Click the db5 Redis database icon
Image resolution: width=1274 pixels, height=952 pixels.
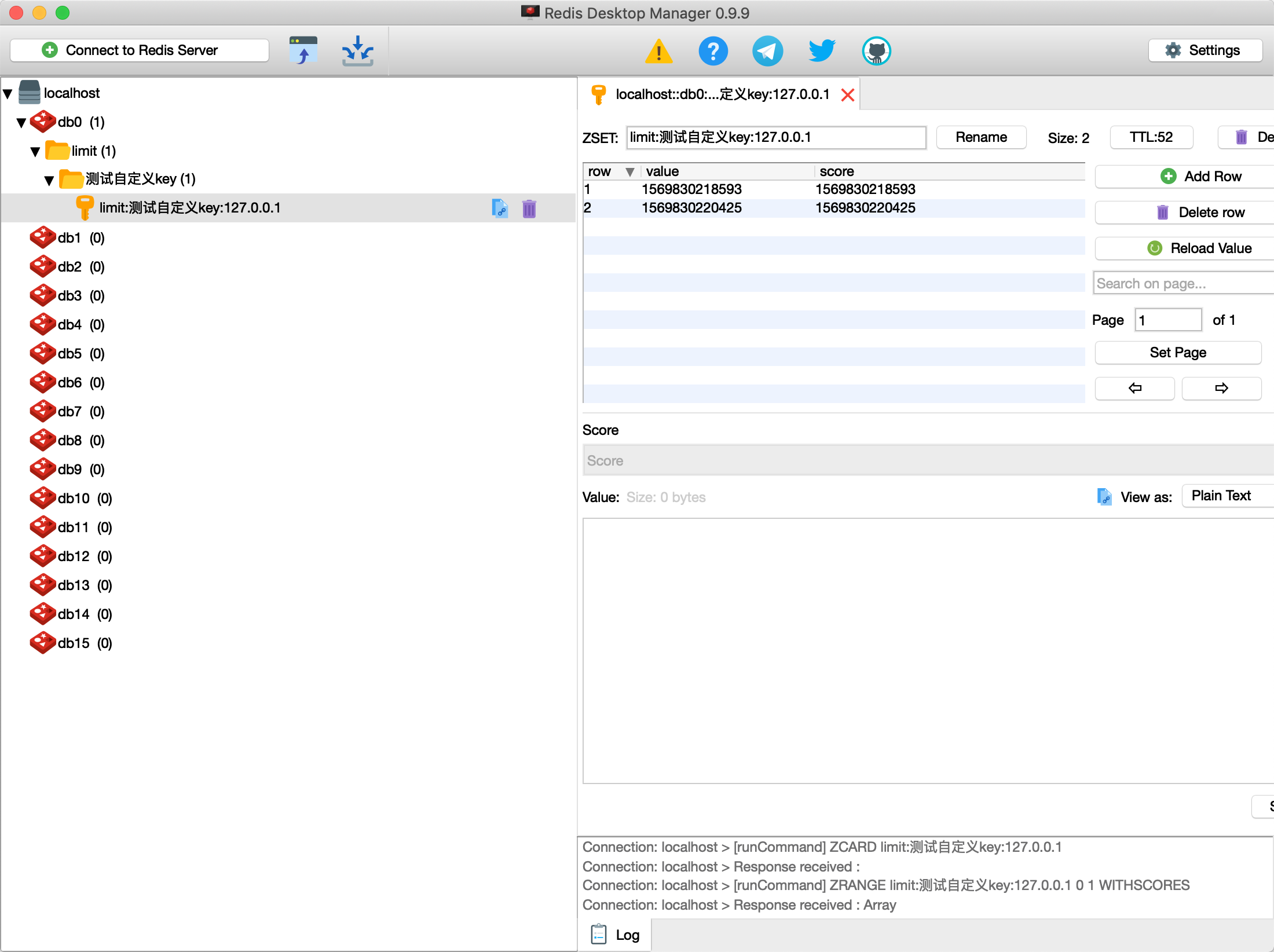[43, 353]
